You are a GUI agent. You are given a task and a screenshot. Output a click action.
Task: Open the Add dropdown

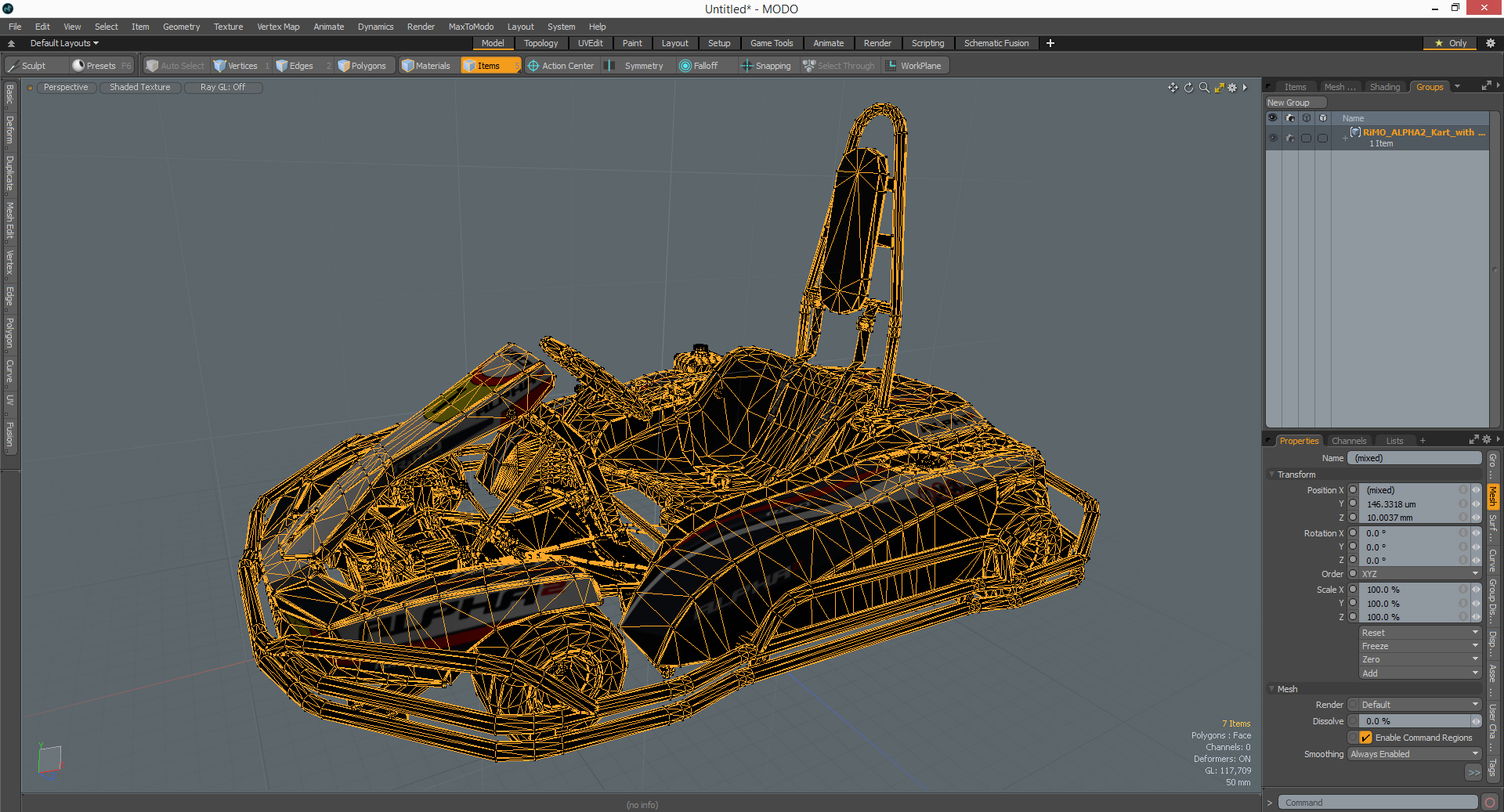click(x=1419, y=673)
